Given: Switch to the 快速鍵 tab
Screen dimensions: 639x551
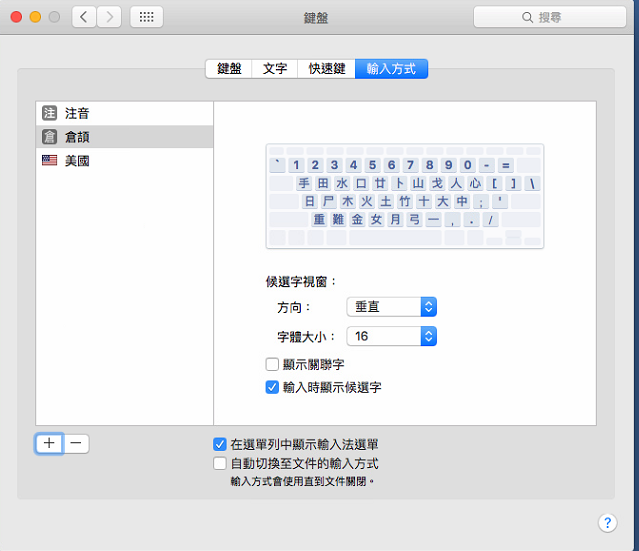Looking at the screenshot, I should tap(326, 68).
